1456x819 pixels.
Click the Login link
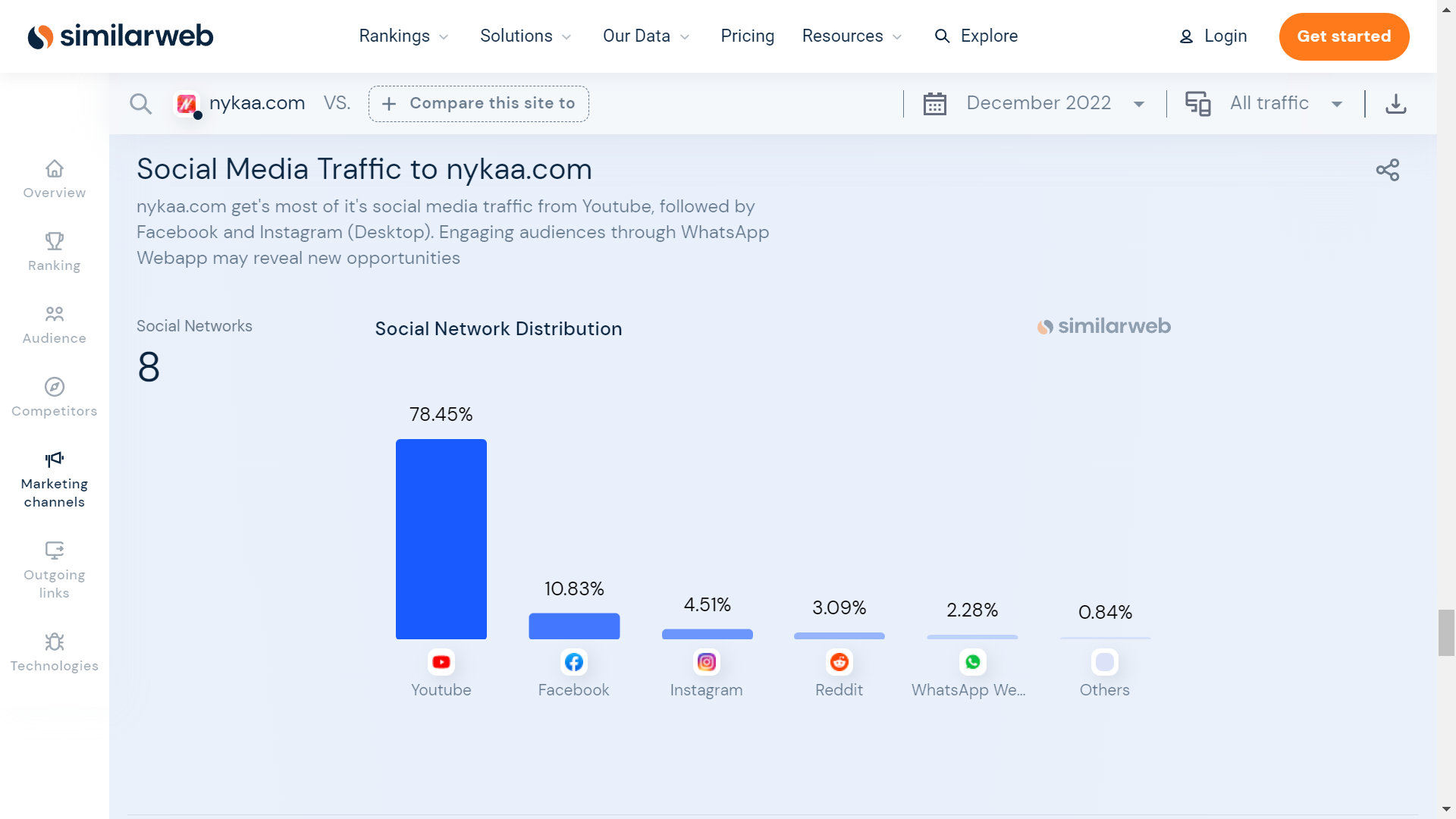click(1213, 36)
